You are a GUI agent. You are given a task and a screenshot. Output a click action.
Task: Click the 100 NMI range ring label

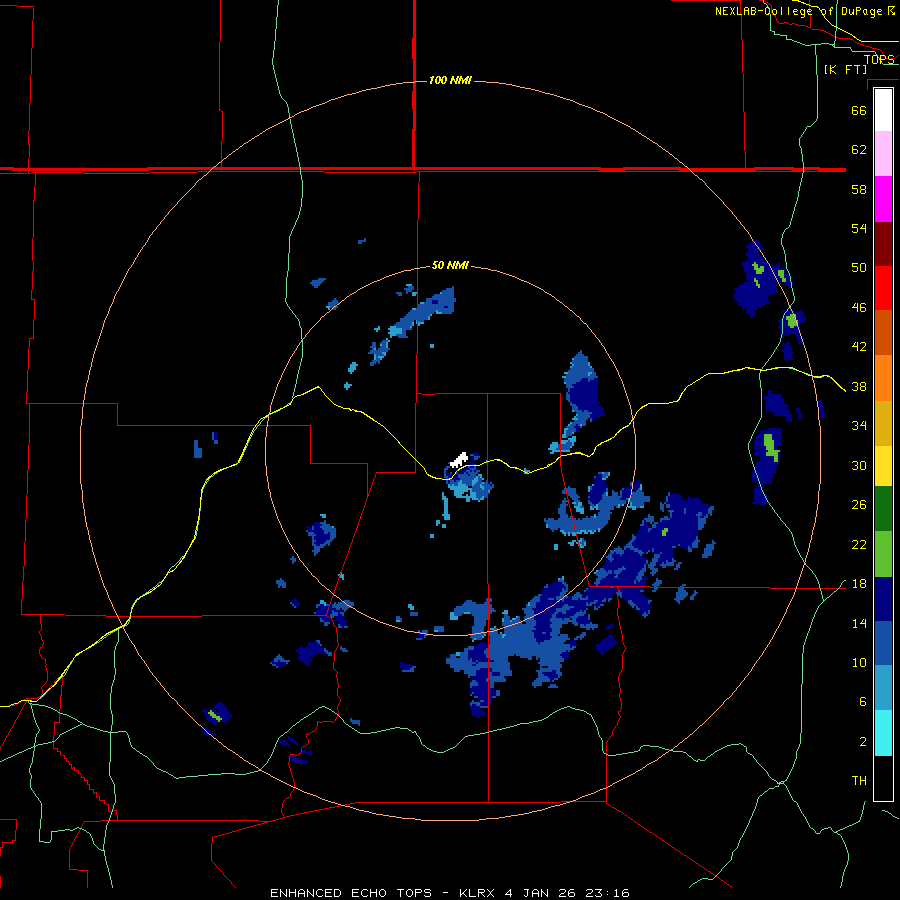450,80
